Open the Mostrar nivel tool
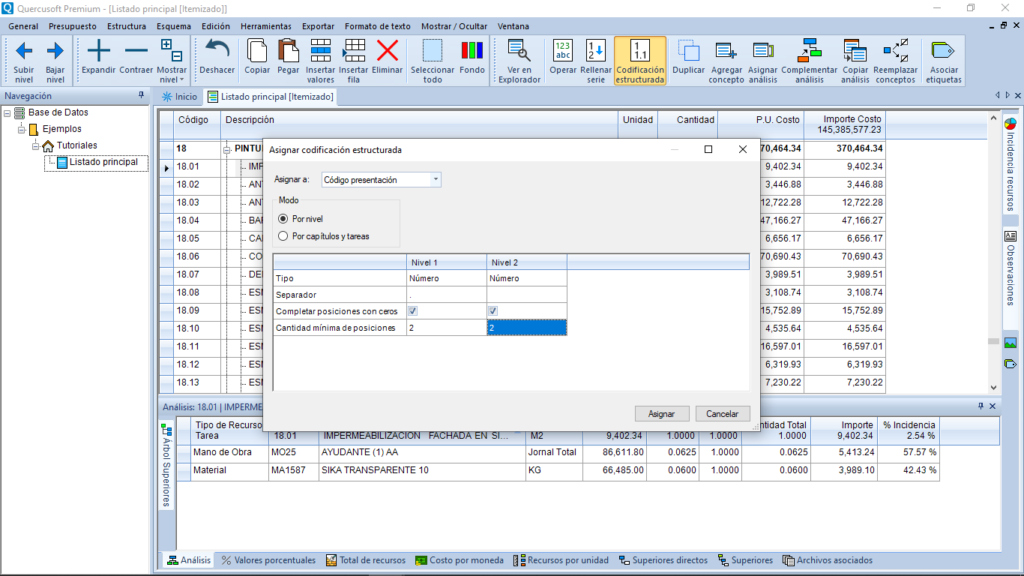Screen dimensions: 1024x576 (171, 61)
